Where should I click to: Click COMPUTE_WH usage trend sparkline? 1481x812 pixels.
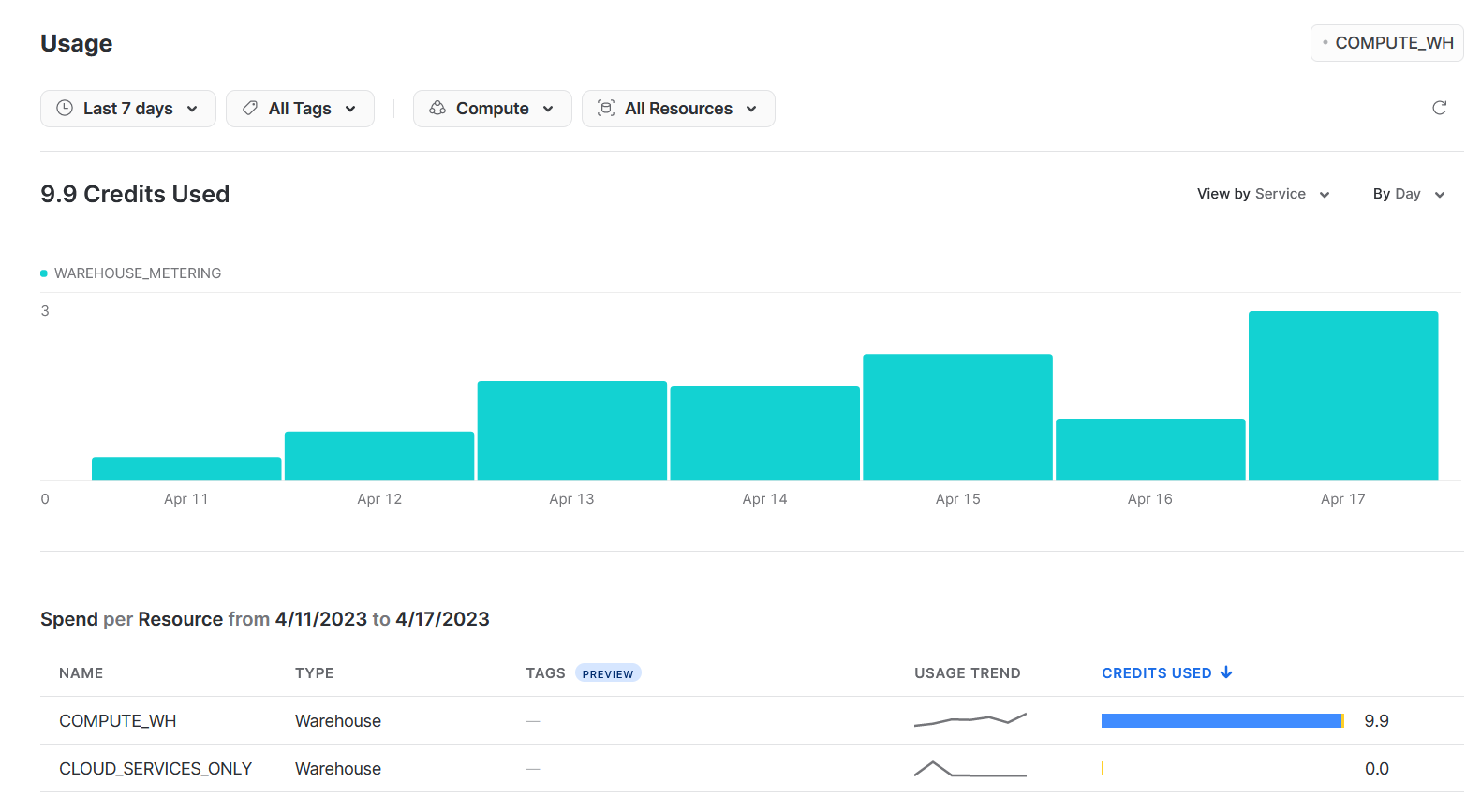(970, 720)
